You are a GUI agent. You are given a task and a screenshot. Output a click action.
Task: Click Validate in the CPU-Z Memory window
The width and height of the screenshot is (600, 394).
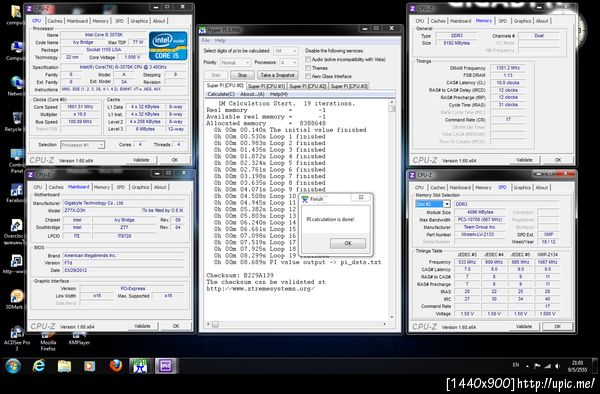click(524, 160)
